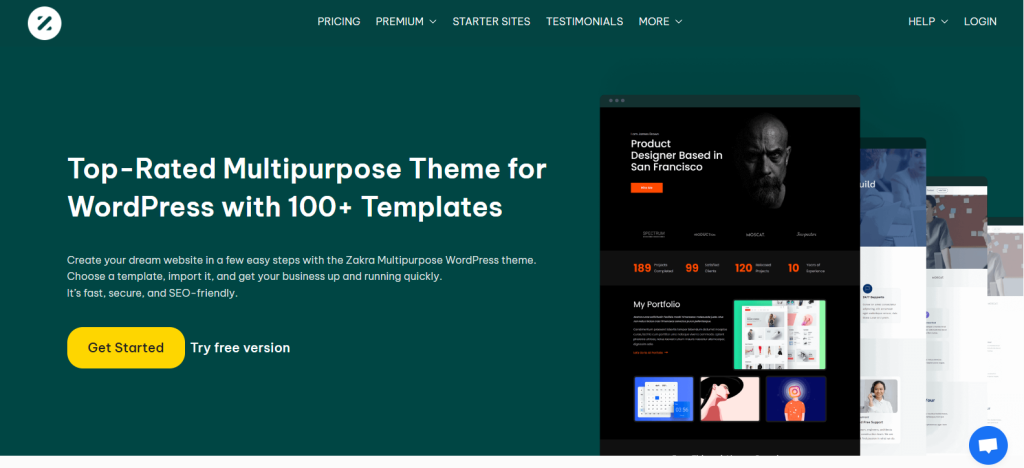
Task: Select the woman with hat illustration
Action: [729, 399]
